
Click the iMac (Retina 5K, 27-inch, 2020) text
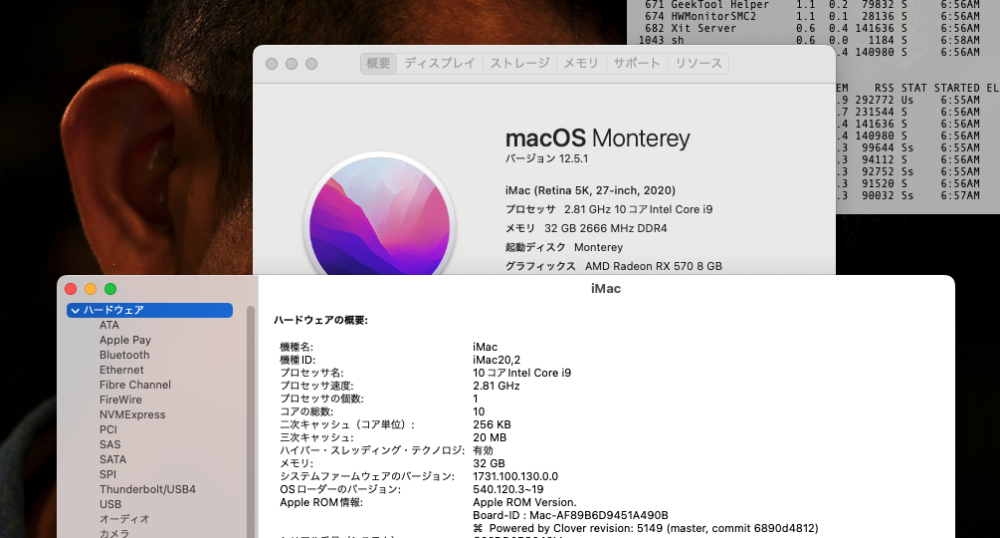(x=590, y=191)
